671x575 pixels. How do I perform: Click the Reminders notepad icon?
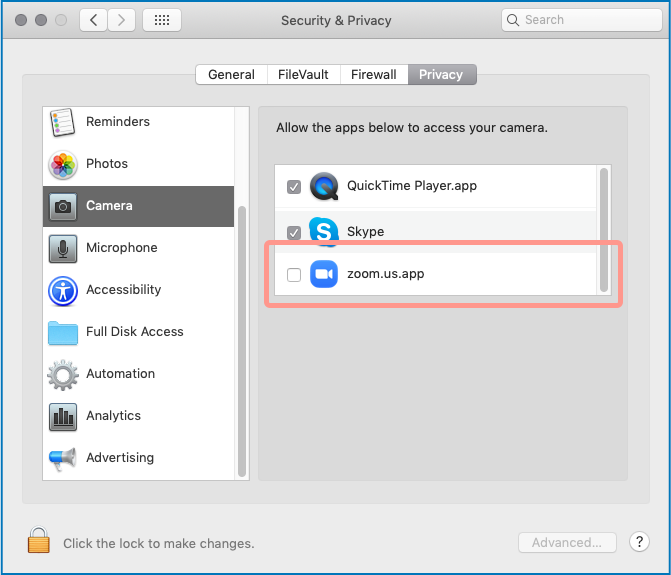pyautogui.click(x=62, y=122)
